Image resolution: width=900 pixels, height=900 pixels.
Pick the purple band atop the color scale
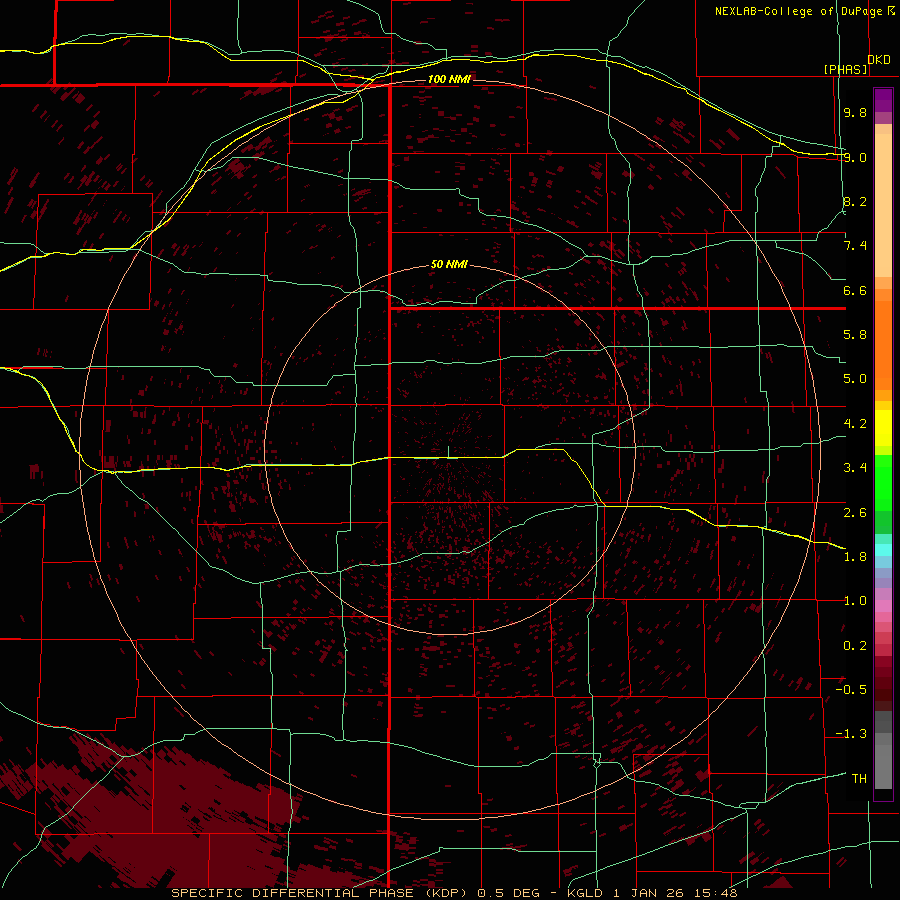click(883, 100)
